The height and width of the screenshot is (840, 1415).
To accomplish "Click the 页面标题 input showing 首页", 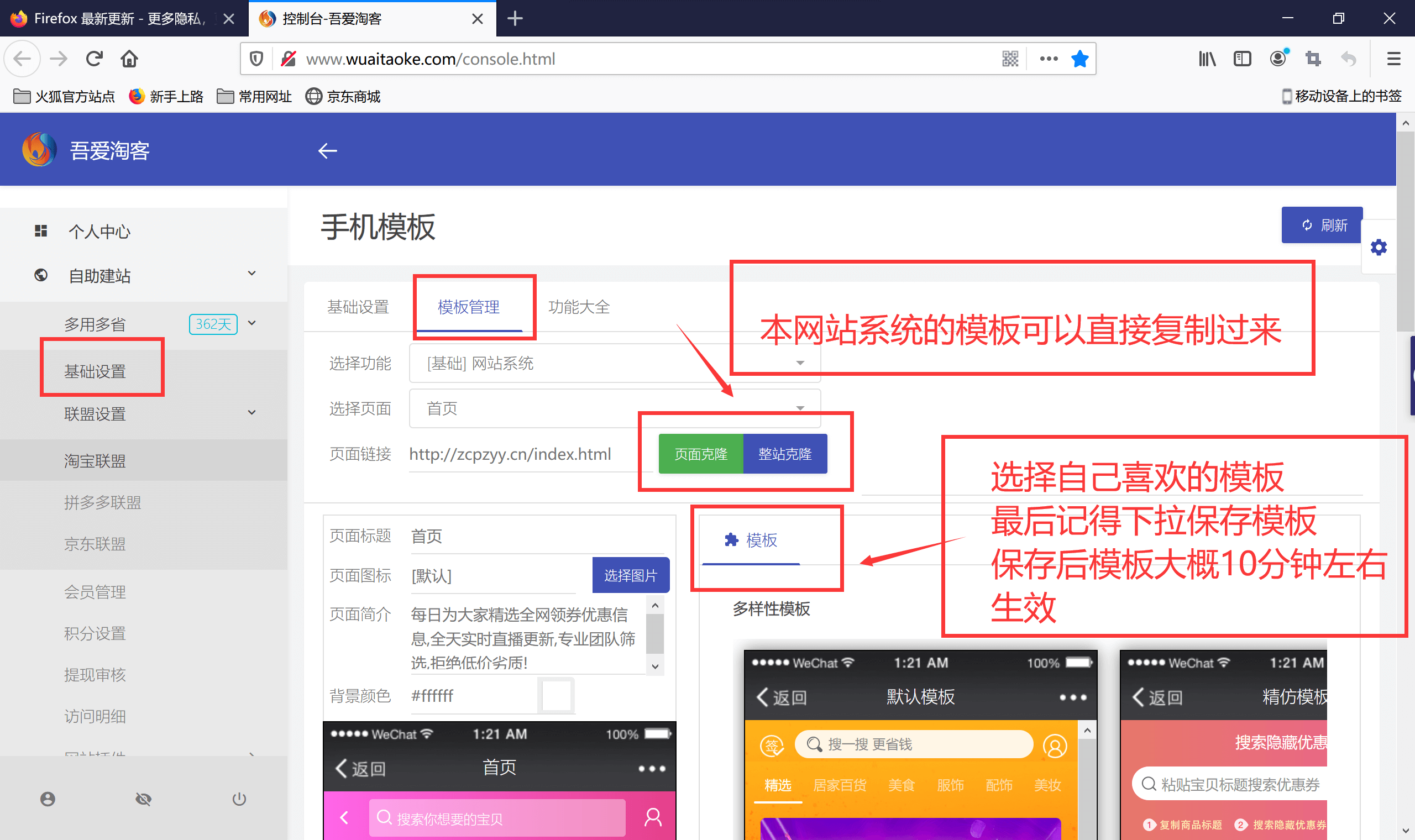I will pos(537,535).
